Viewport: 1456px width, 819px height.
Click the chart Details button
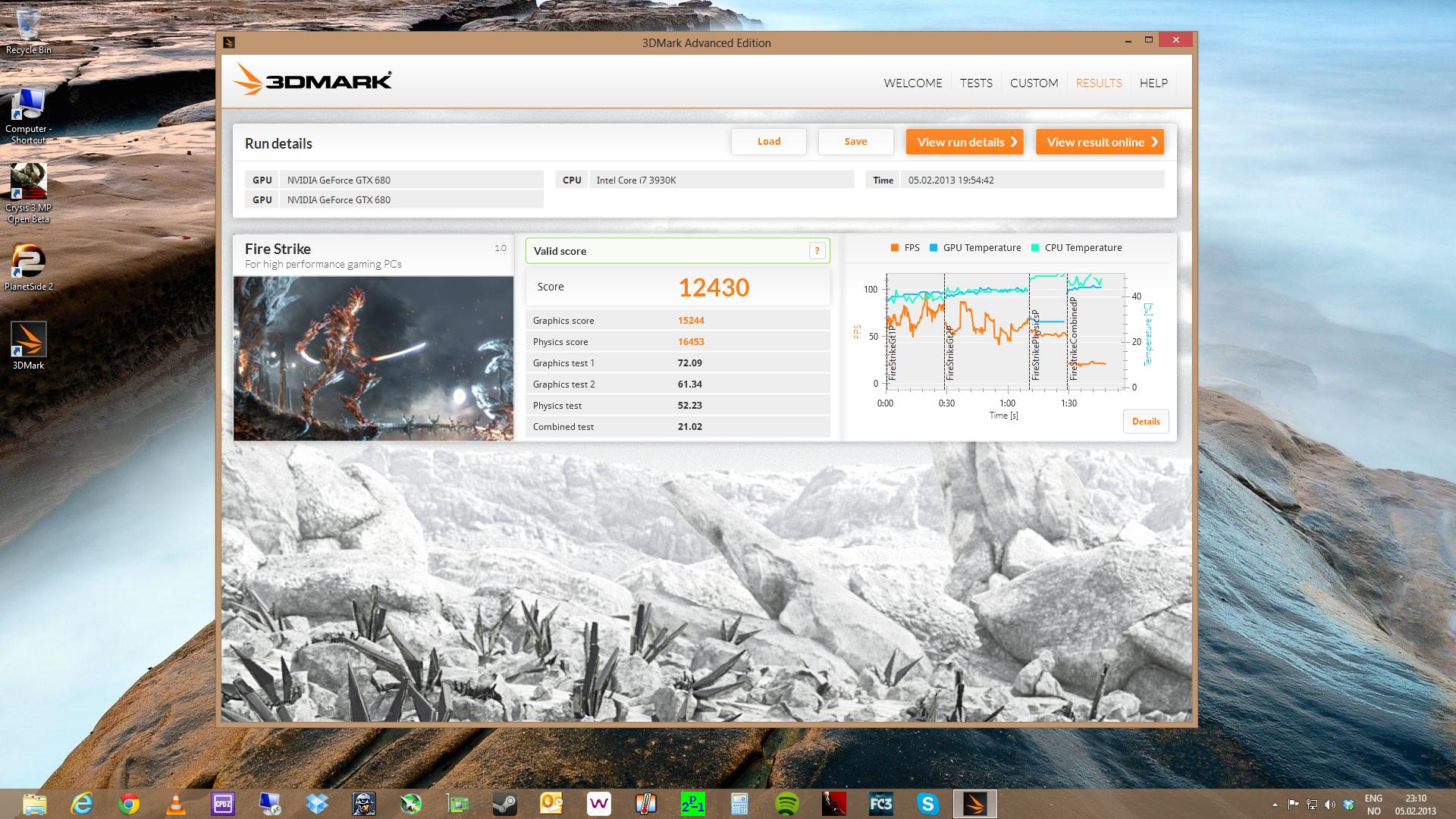pos(1146,422)
